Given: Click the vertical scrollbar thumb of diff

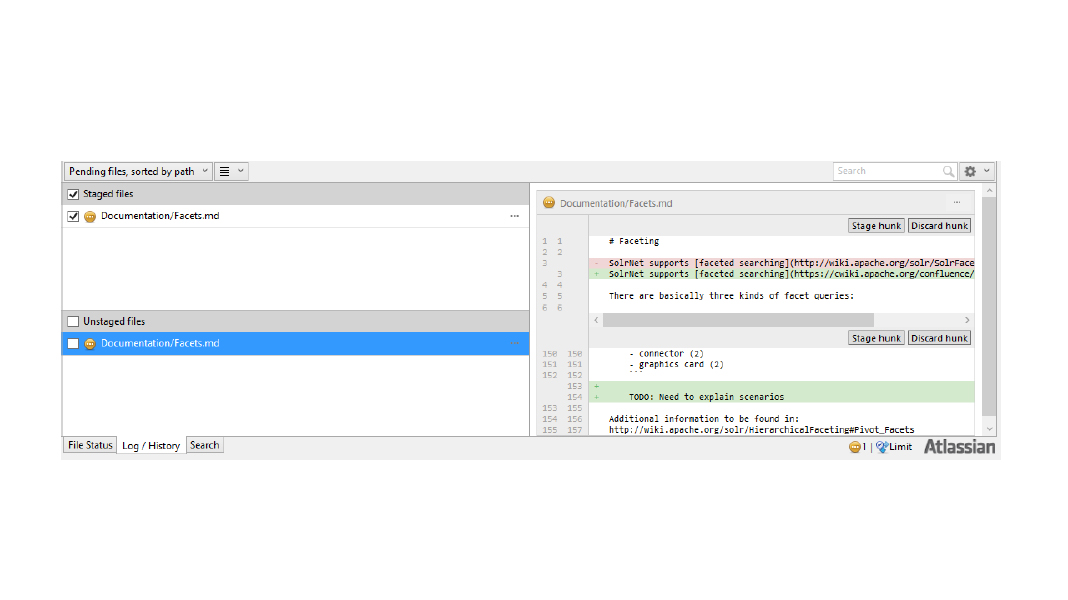Looking at the screenshot, I should coord(989,306).
